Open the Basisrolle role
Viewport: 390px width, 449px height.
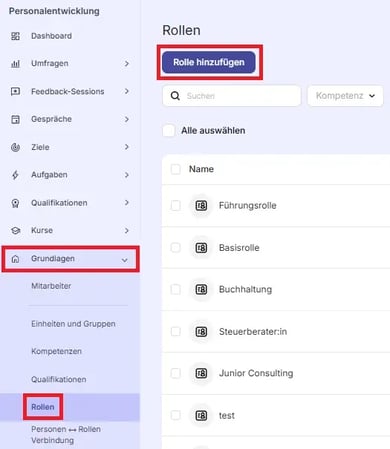click(239, 248)
